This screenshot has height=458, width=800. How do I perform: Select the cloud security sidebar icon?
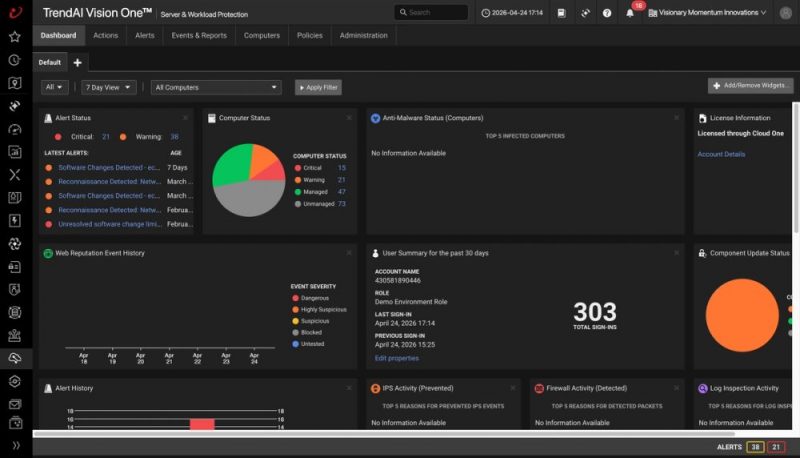(15, 358)
